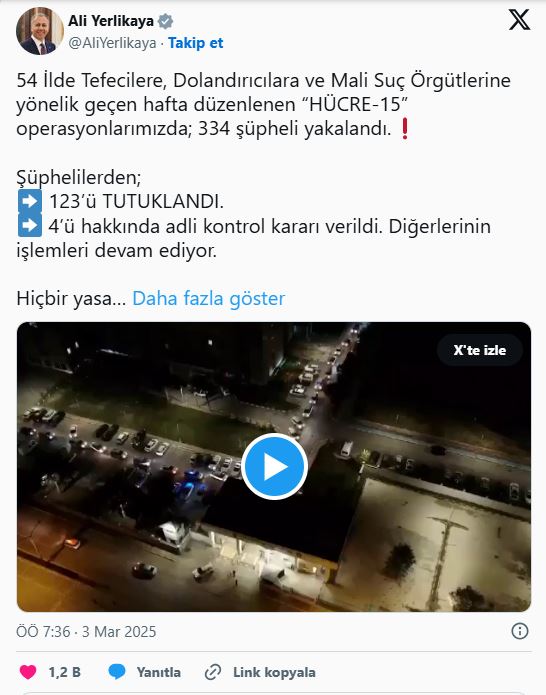Click the chain link copy icon

(x=213, y=672)
